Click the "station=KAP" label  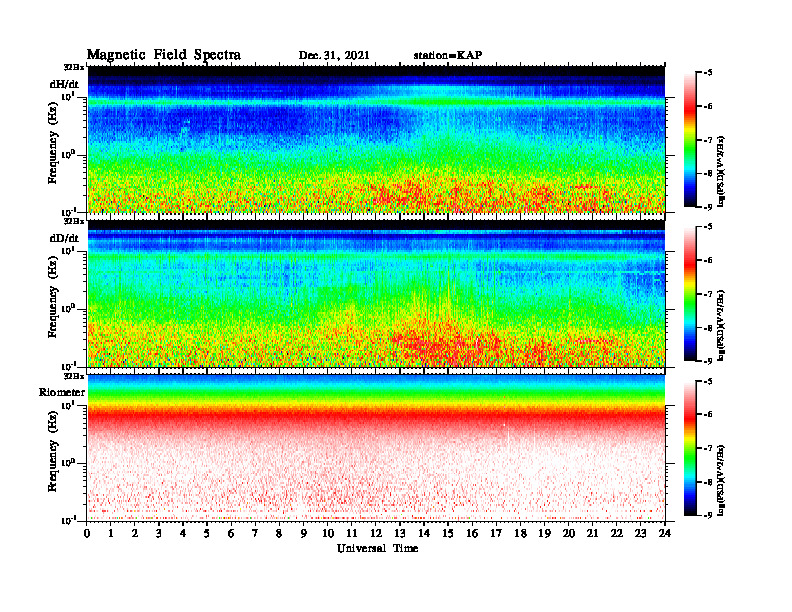tap(448, 55)
